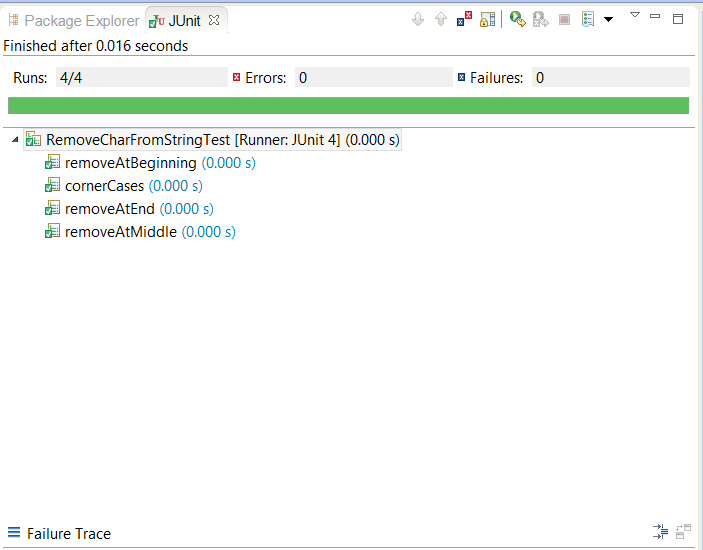Minimize the JUnit view panel

click(655, 16)
